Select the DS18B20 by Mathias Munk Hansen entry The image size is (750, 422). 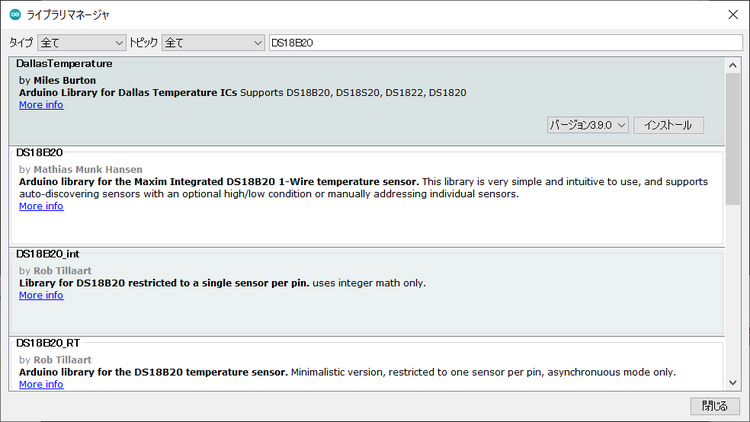(366, 197)
